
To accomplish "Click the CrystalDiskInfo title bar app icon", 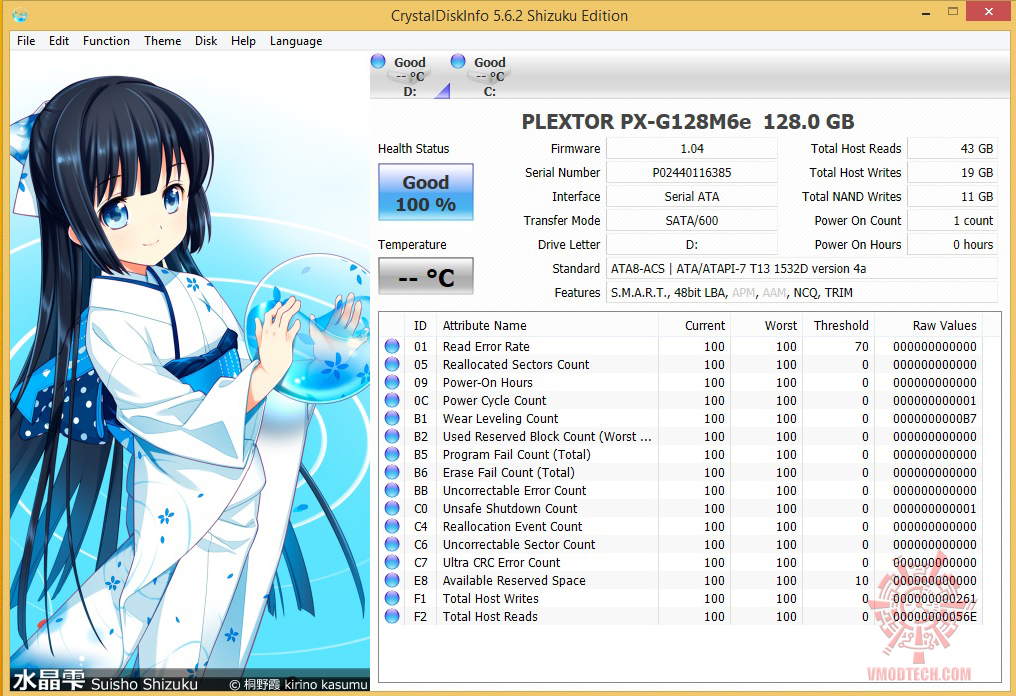I will click(x=20, y=14).
